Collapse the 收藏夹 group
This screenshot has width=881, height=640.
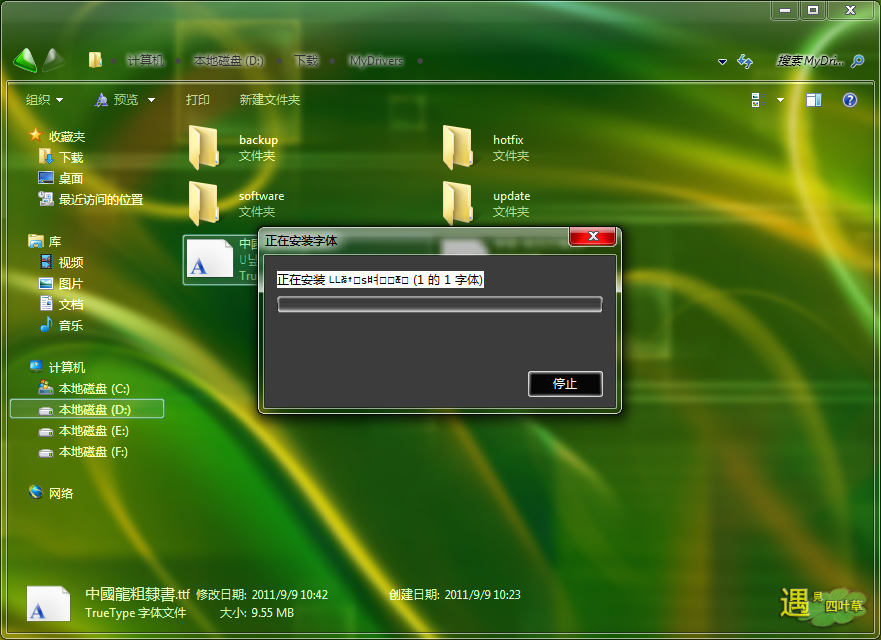click(x=67, y=137)
